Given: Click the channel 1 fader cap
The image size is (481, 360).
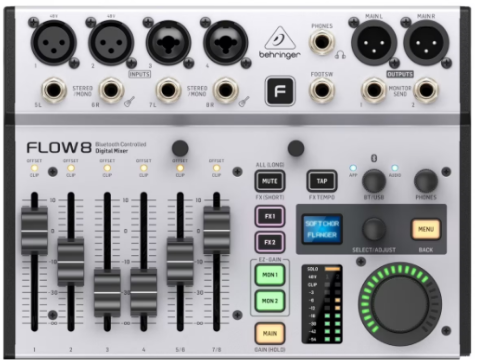Looking at the screenshot, I should [x=35, y=231].
